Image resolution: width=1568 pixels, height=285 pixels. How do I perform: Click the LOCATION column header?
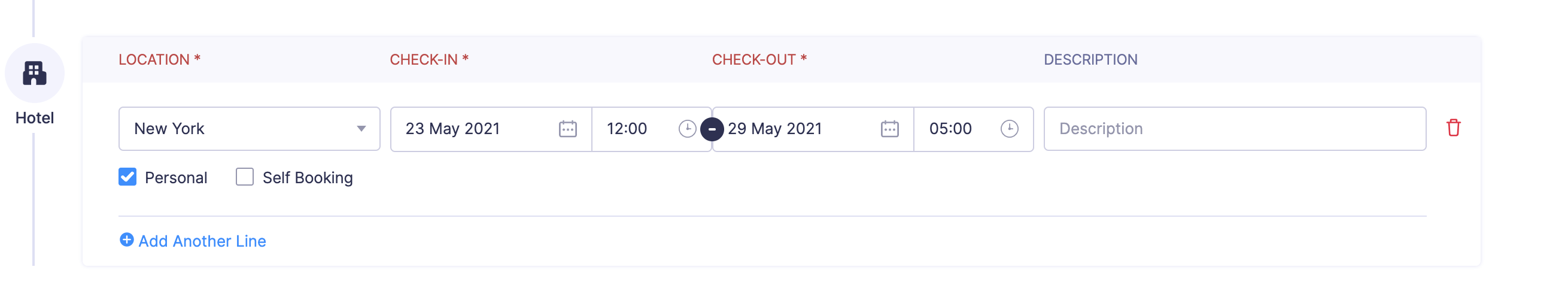(x=154, y=60)
